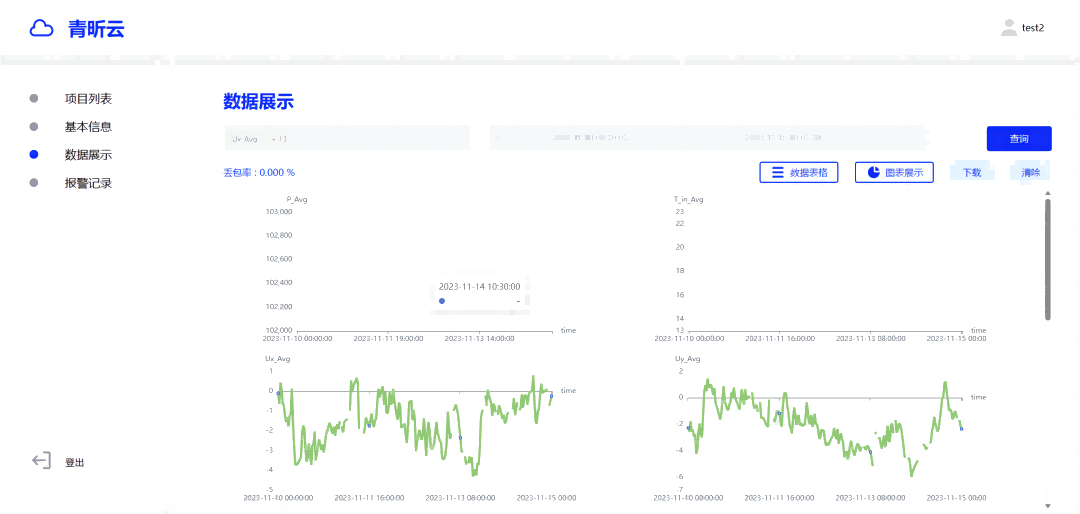
Task: Click the scroll-down arrow of chart panel
Action: (x=1047, y=506)
